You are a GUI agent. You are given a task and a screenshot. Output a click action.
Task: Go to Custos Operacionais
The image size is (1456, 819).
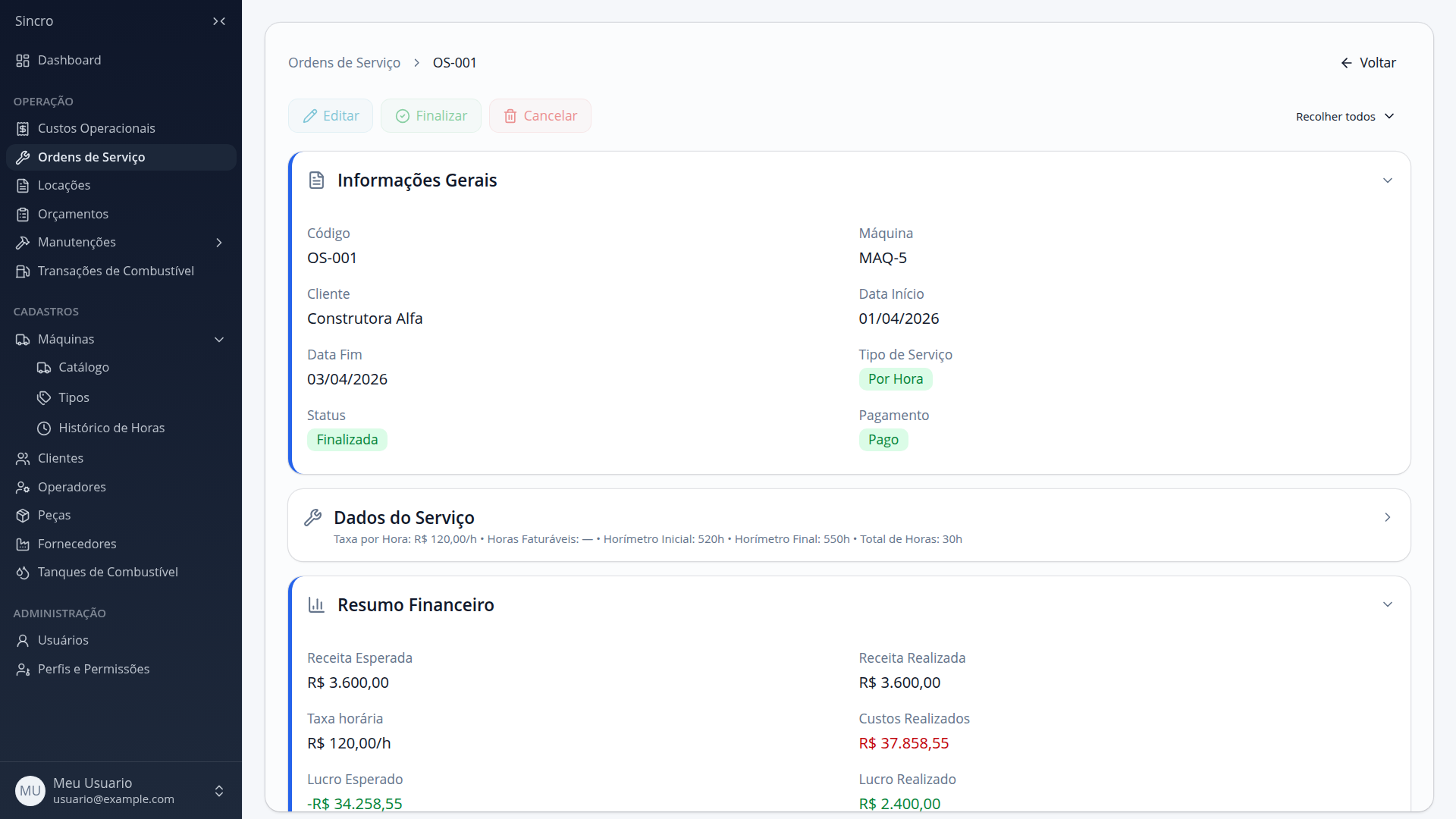[x=121, y=129]
